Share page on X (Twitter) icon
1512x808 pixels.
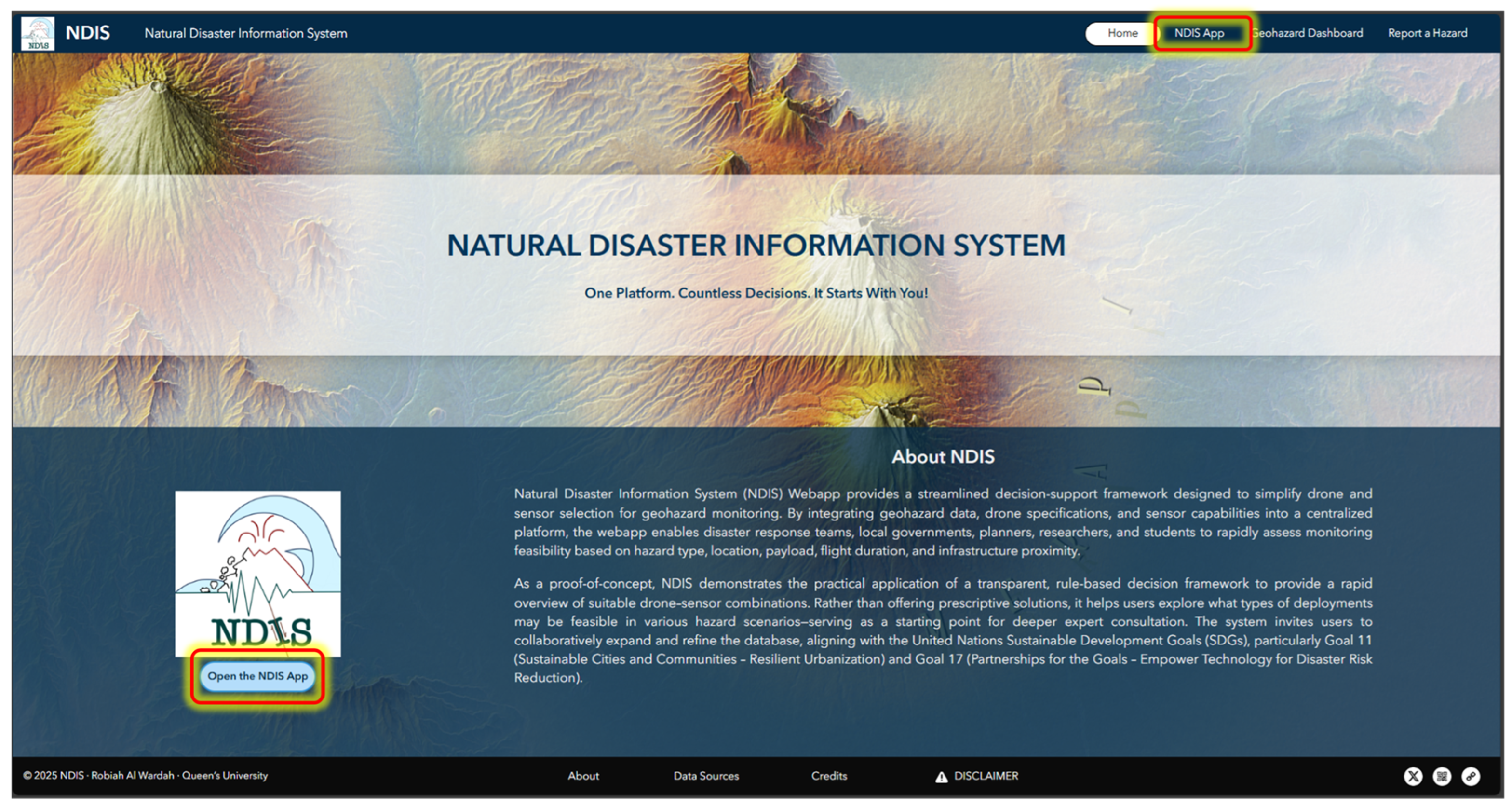[x=1413, y=776]
